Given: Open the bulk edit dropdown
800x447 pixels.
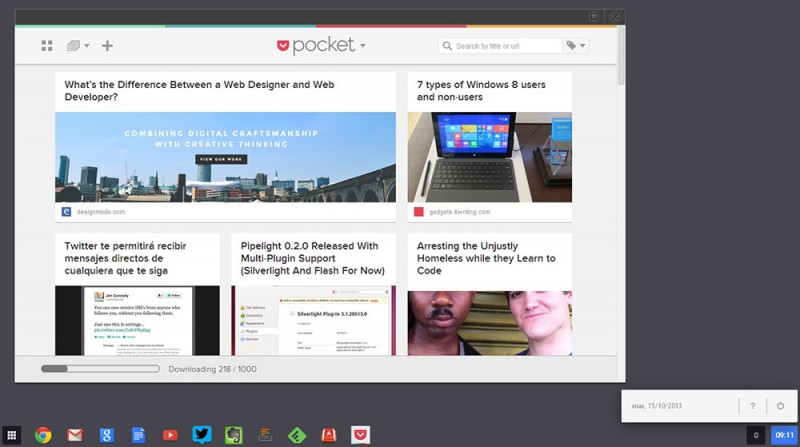Looking at the screenshot, I should tap(78, 46).
